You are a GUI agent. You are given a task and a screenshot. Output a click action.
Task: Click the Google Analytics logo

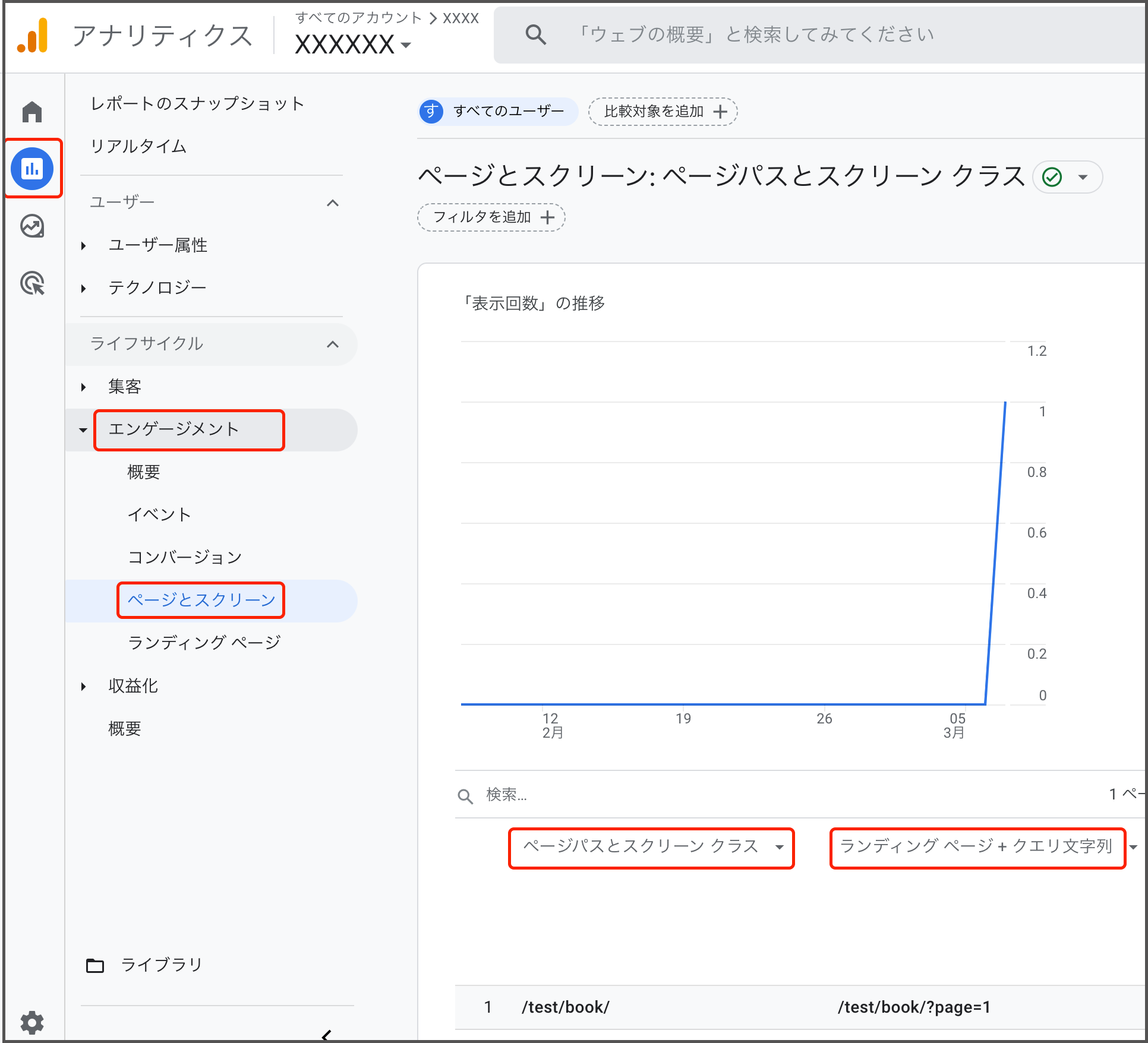(33, 36)
